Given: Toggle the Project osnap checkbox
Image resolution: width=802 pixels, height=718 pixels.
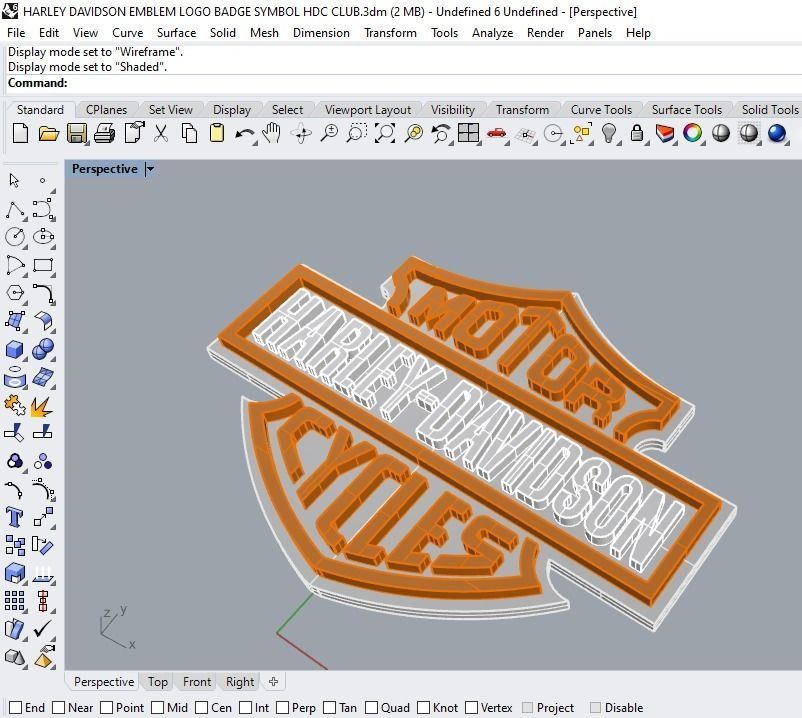Looking at the screenshot, I should pyautogui.click(x=527, y=708).
